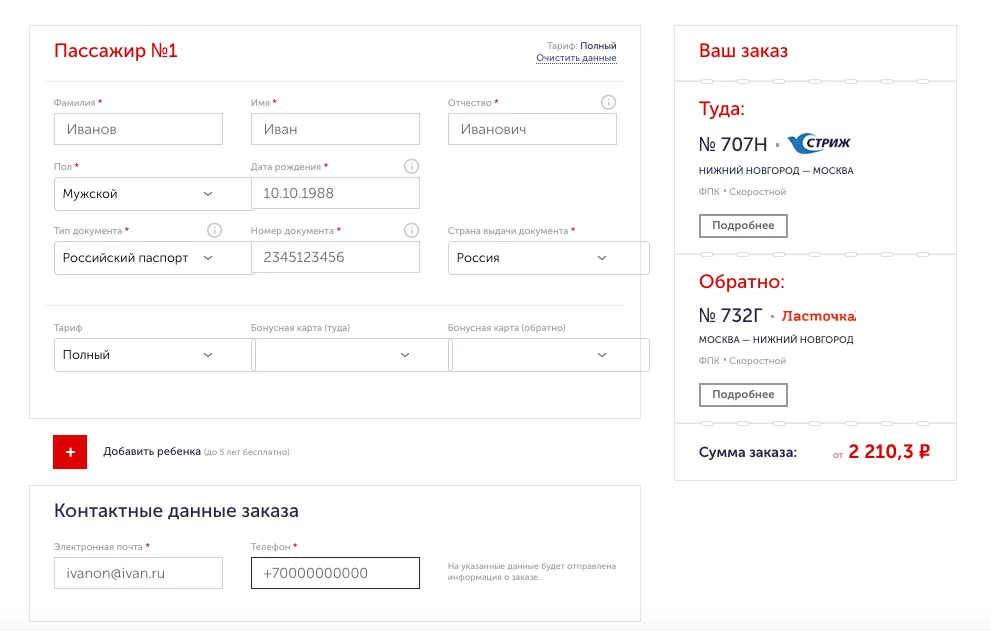
Task: Focus the Отчество field containing Иванович
Action: (532, 129)
